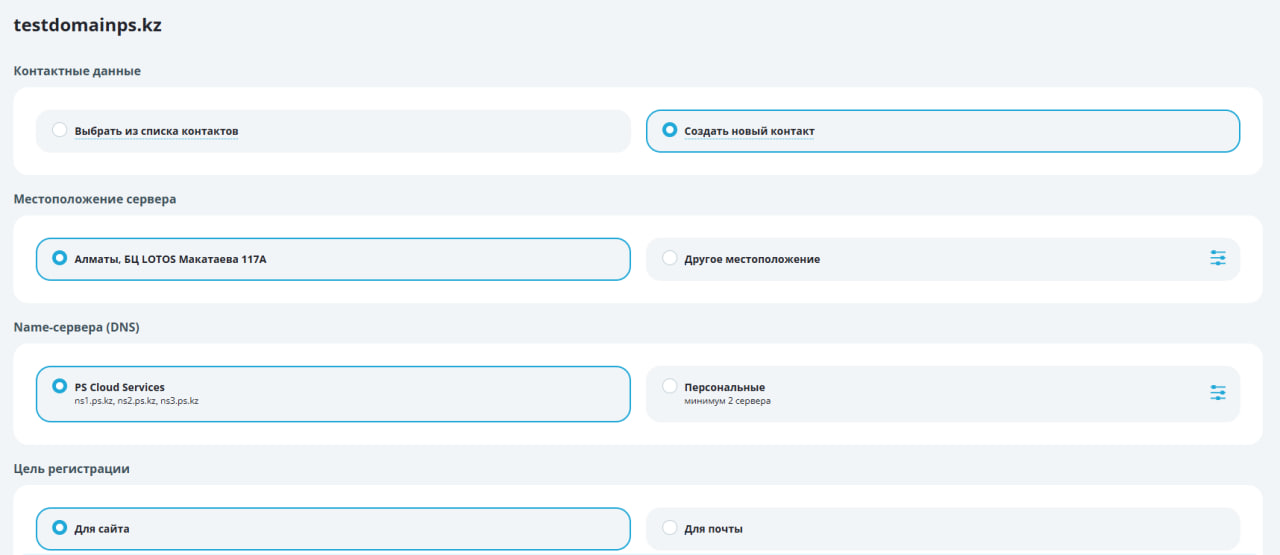
Task: Open settings icon for Персональные name servers
Action: pos(1217,393)
